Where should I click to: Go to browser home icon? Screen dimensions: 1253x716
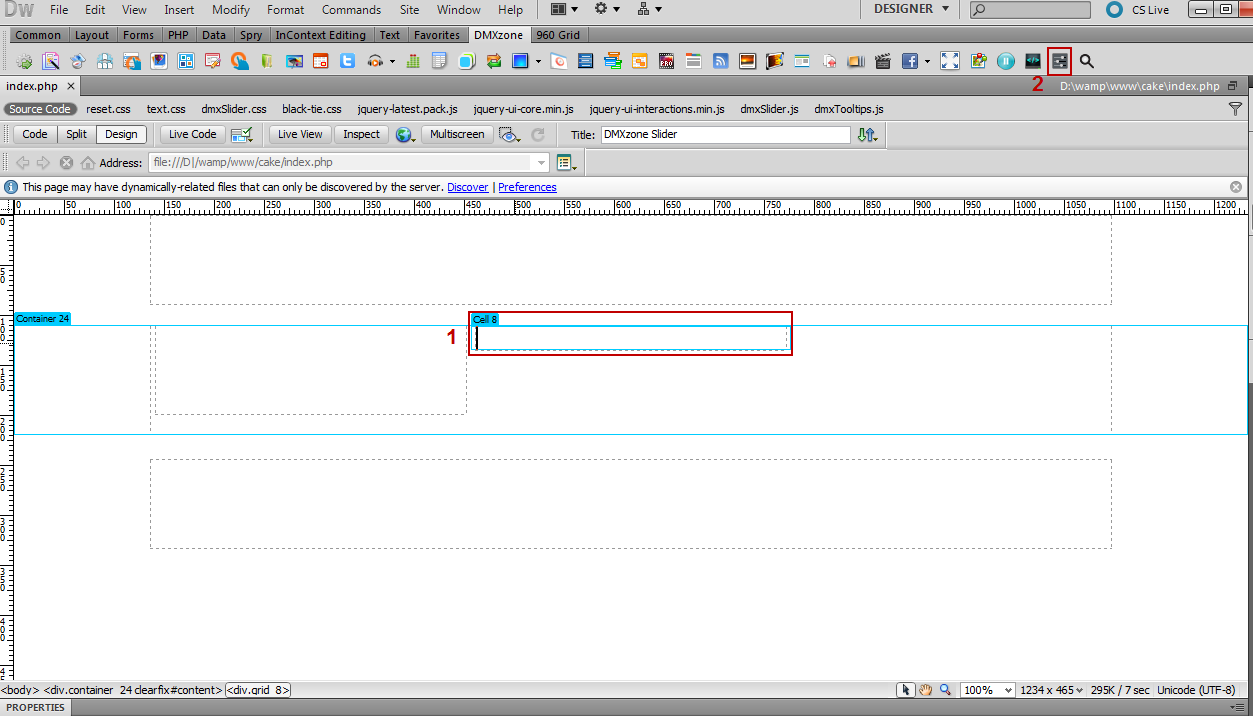point(88,162)
